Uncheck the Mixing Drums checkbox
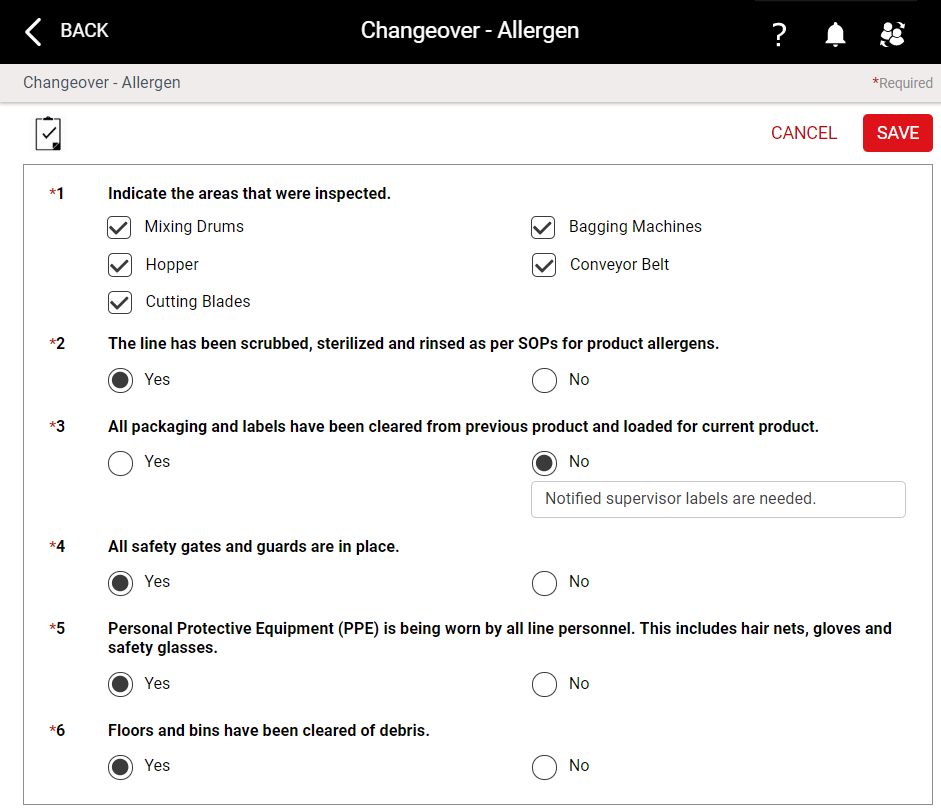Image resolution: width=941 pixels, height=812 pixels. (x=119, y=227)
